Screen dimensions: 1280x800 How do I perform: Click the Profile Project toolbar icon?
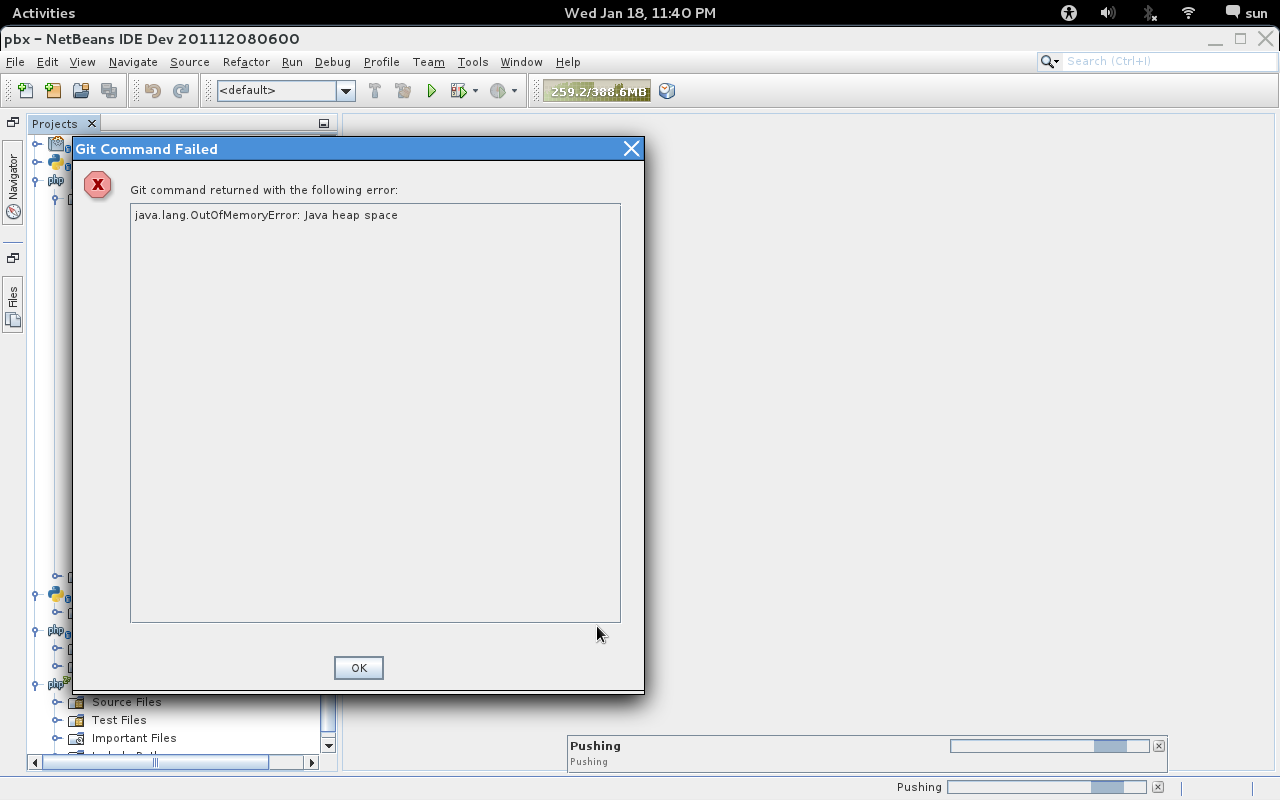pos(498,91)
